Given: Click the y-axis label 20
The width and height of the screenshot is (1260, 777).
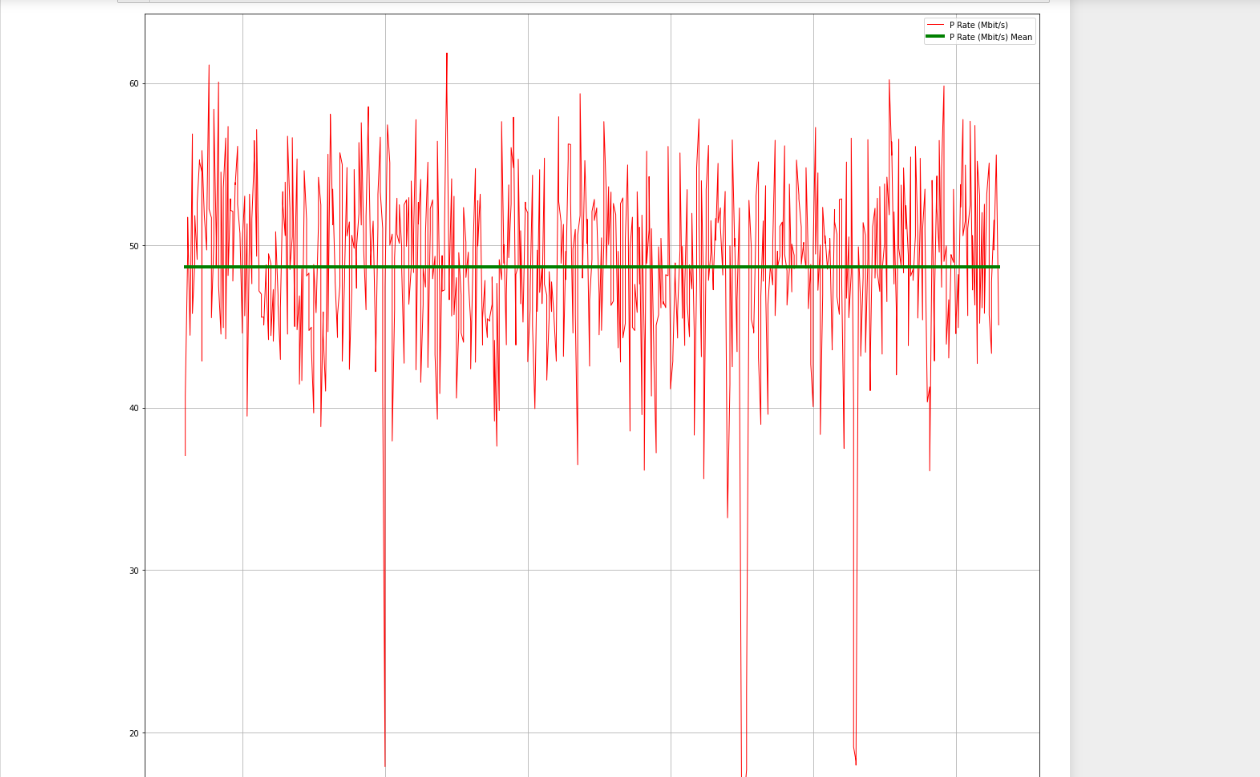Looking at the screenshot, I should pyautogui.click(x=135, y=733).
